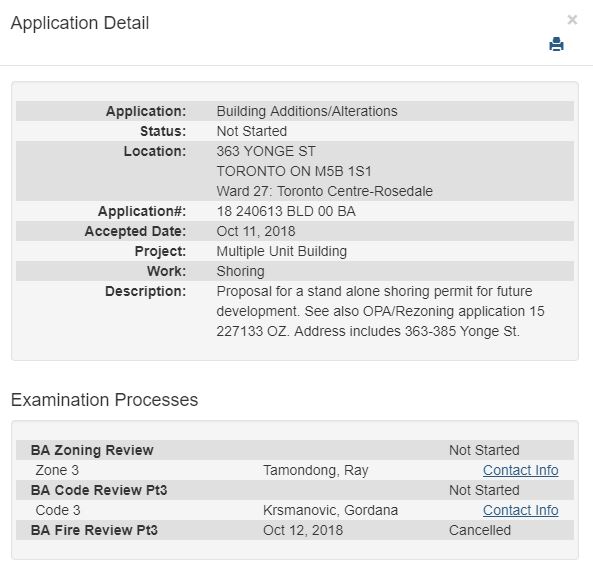This screenshot has height=588, width=593.
Task: Select the BA Fire Review Pt3 row
Action: pyautogui.click(x=295, y=530)
